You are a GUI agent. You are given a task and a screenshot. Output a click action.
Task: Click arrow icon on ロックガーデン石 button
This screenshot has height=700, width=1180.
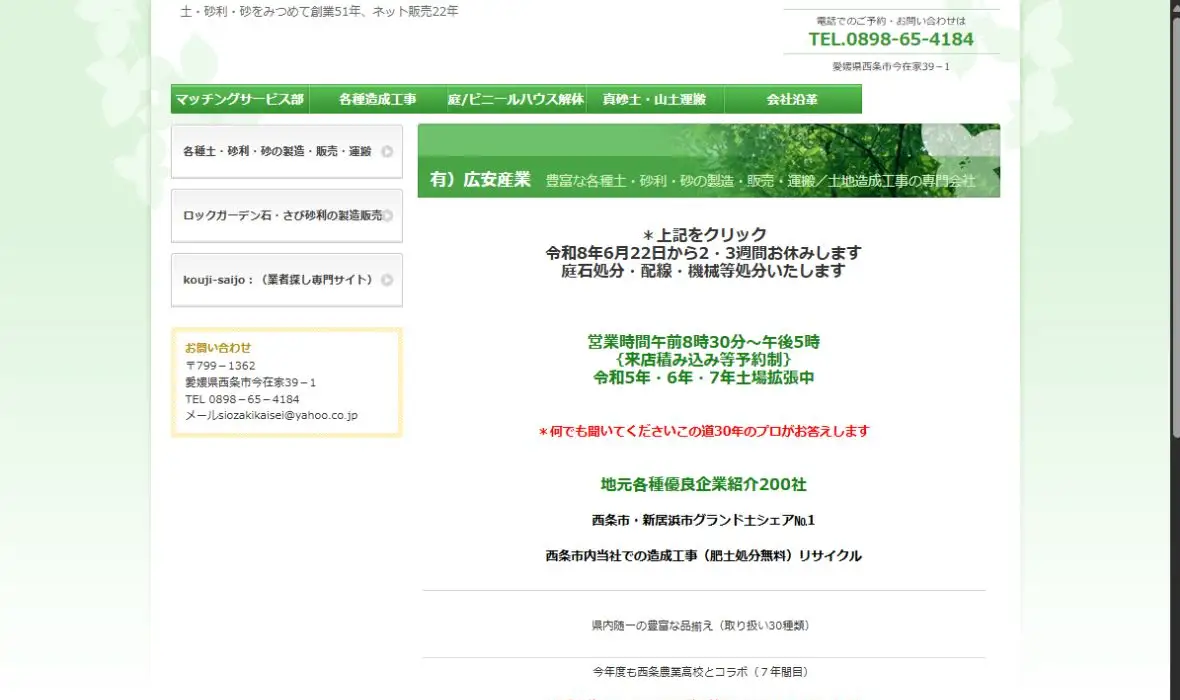click(x=387, y=216)
